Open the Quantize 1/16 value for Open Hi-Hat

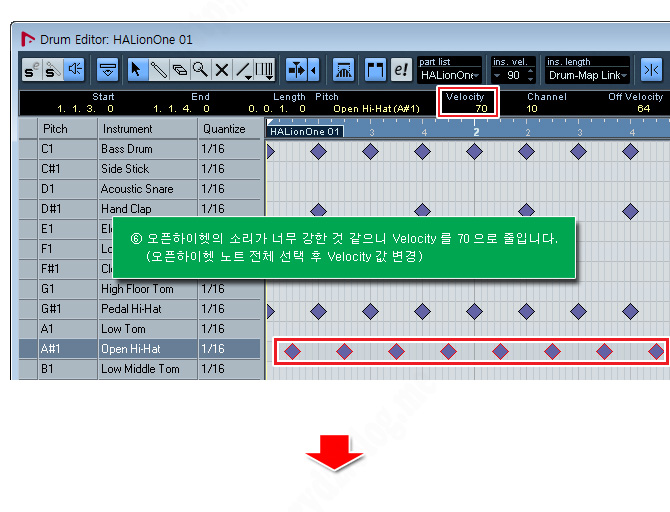tap(229, 349)
